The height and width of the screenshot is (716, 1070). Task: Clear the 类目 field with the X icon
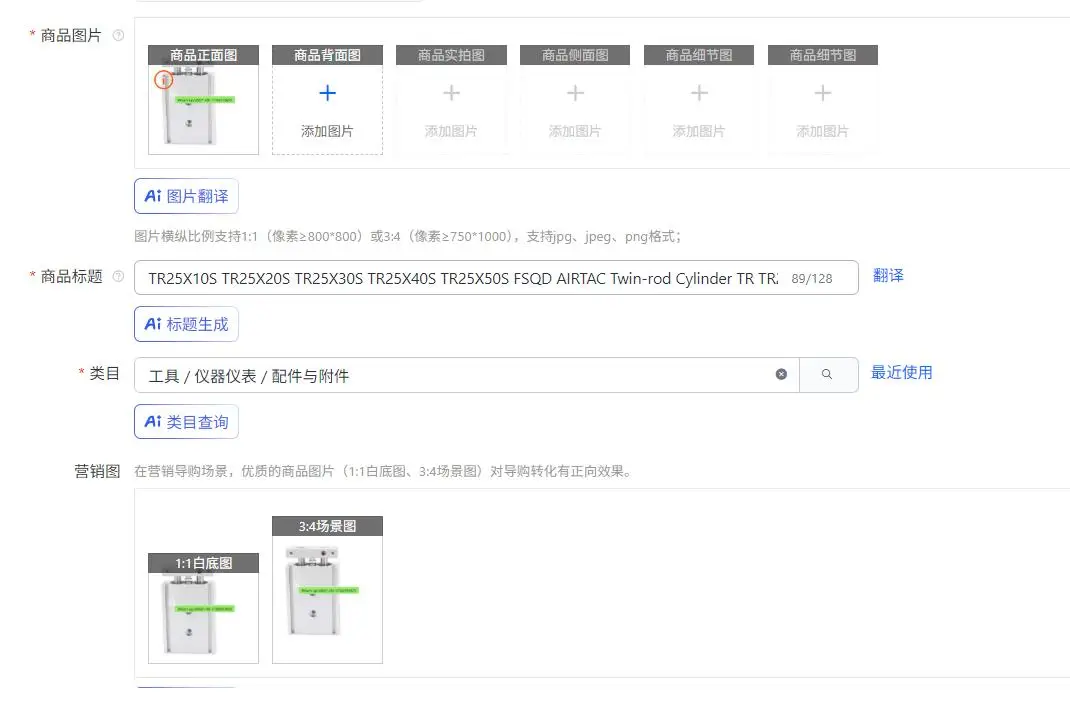[781, 374]
